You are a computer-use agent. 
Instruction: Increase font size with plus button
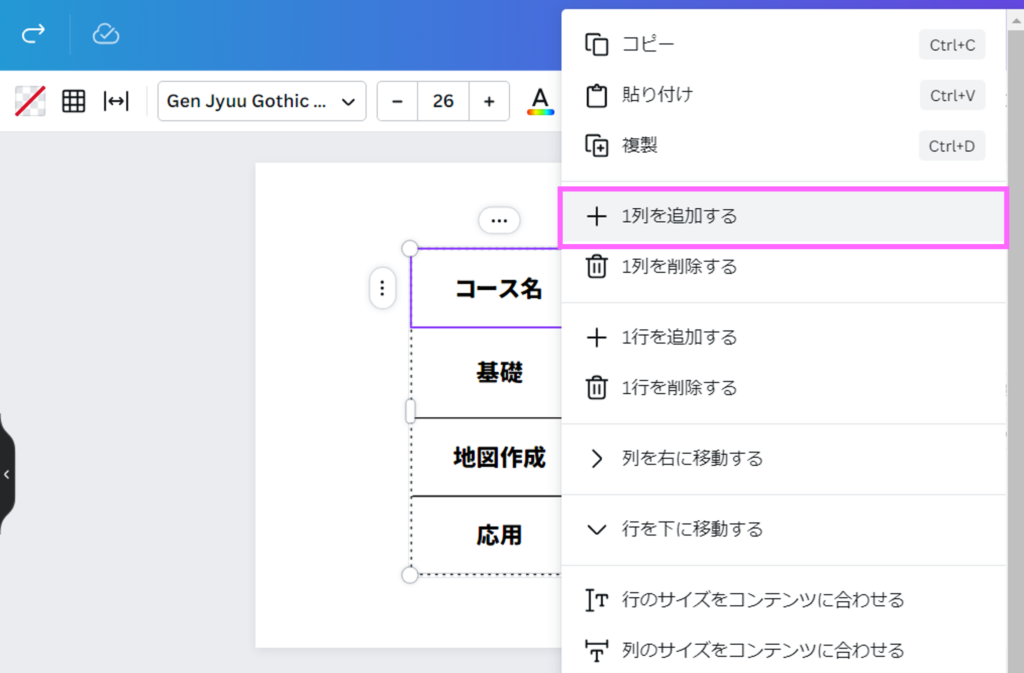coord(489,101)
